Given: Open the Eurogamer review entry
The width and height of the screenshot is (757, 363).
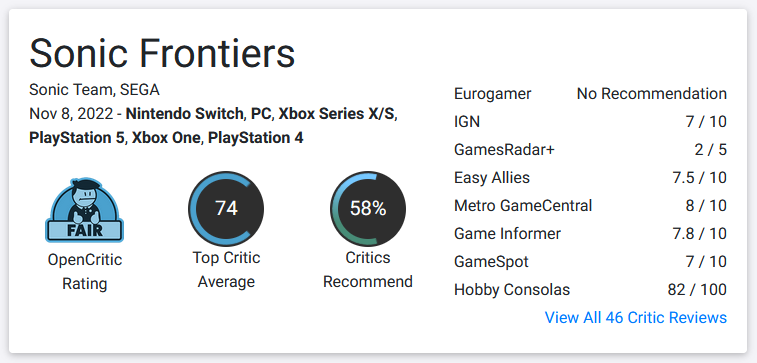Looking at the screenshot, I should click(x=590, y=94).
